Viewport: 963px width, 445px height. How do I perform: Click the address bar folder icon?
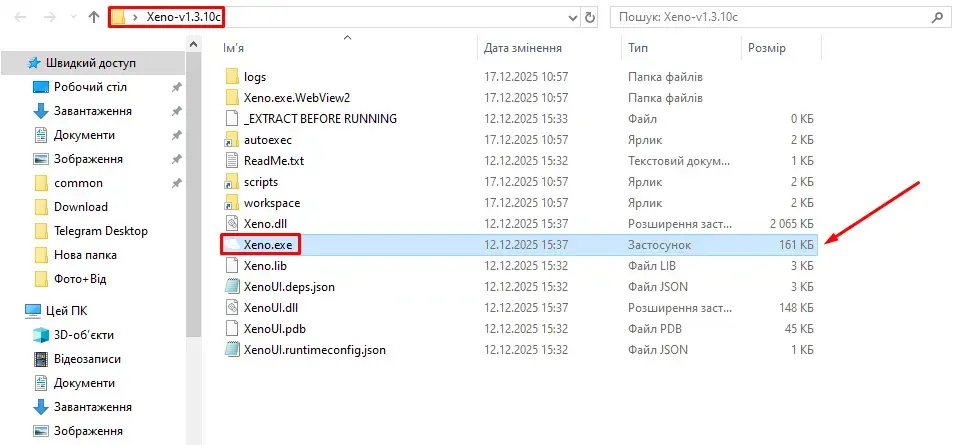click(x=119, y=18)
